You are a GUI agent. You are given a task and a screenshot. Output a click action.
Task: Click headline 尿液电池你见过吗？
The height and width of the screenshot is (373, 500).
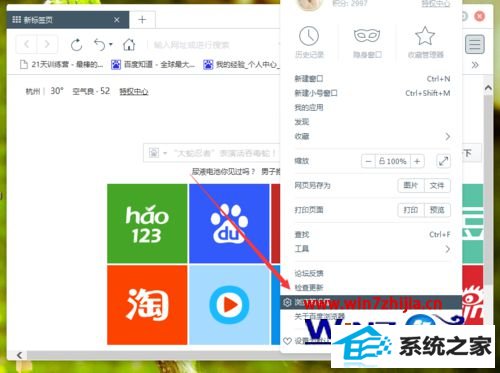(x=224, y=172)
